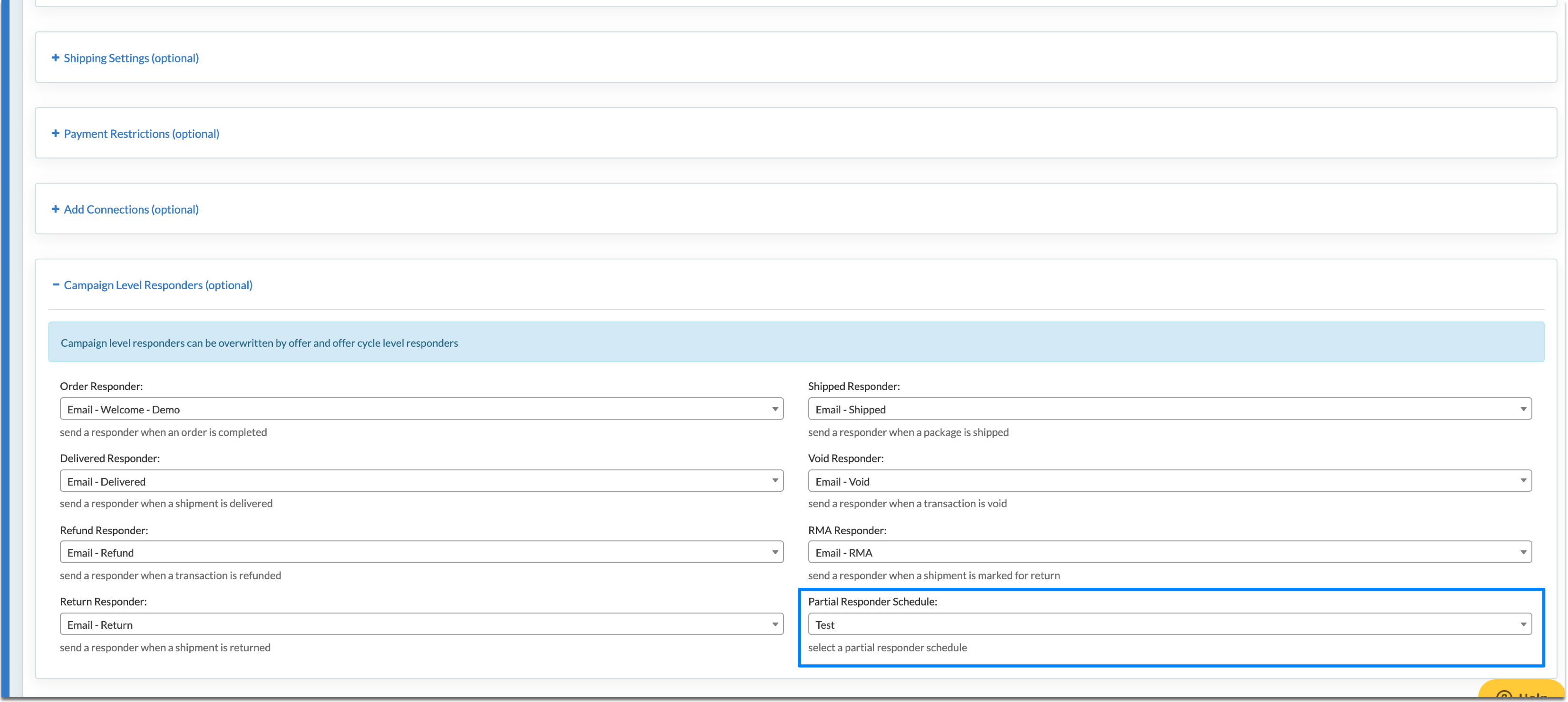This screenshot has height=702, width=1568.
Task: Collapse Campaign Level Responders section
Action: coord(158,285)
